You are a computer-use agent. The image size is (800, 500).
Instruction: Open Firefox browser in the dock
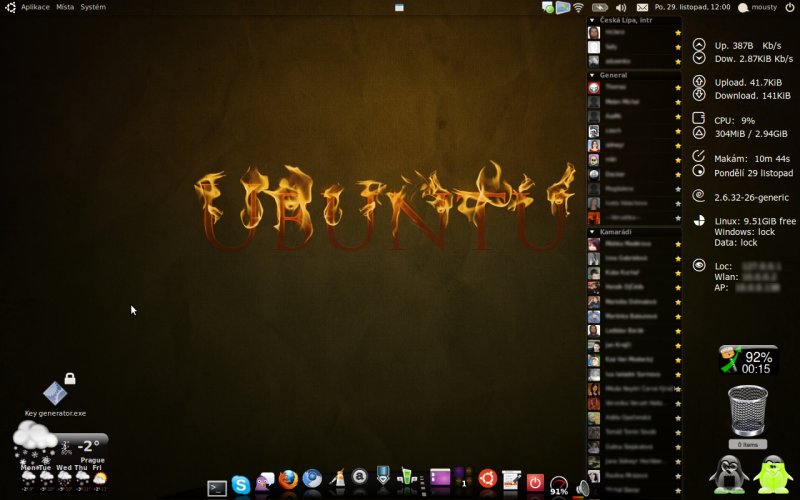coord(289,481)
